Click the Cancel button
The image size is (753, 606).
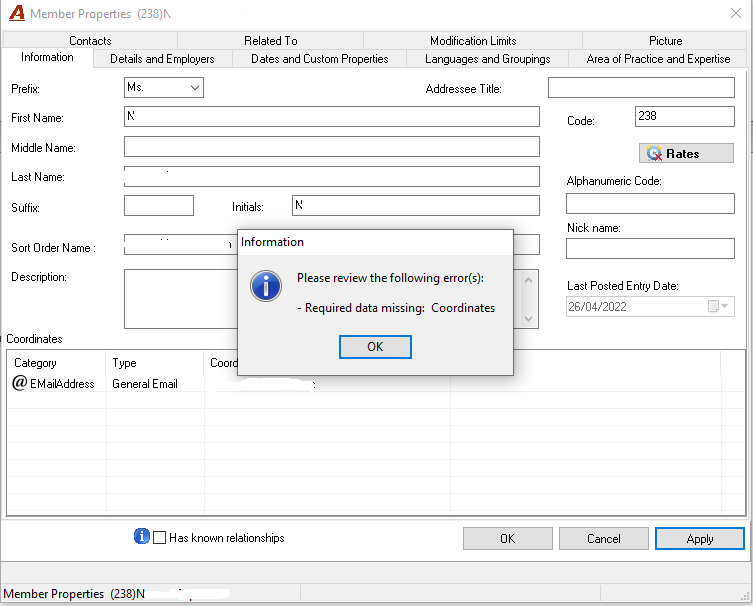pyautogui.click(x=604, y=538)
